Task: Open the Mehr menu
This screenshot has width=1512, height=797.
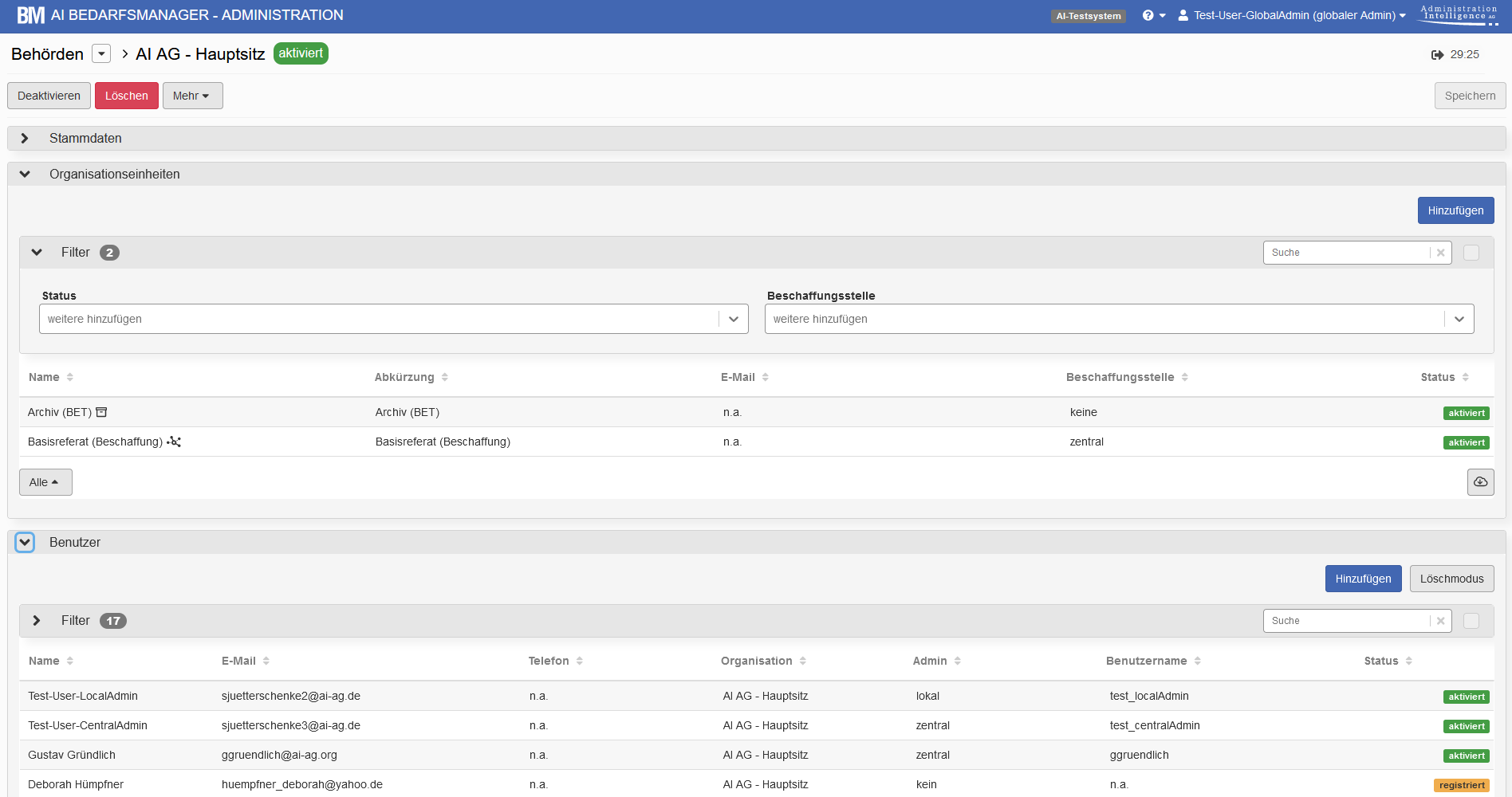Action: coord(192,96)
